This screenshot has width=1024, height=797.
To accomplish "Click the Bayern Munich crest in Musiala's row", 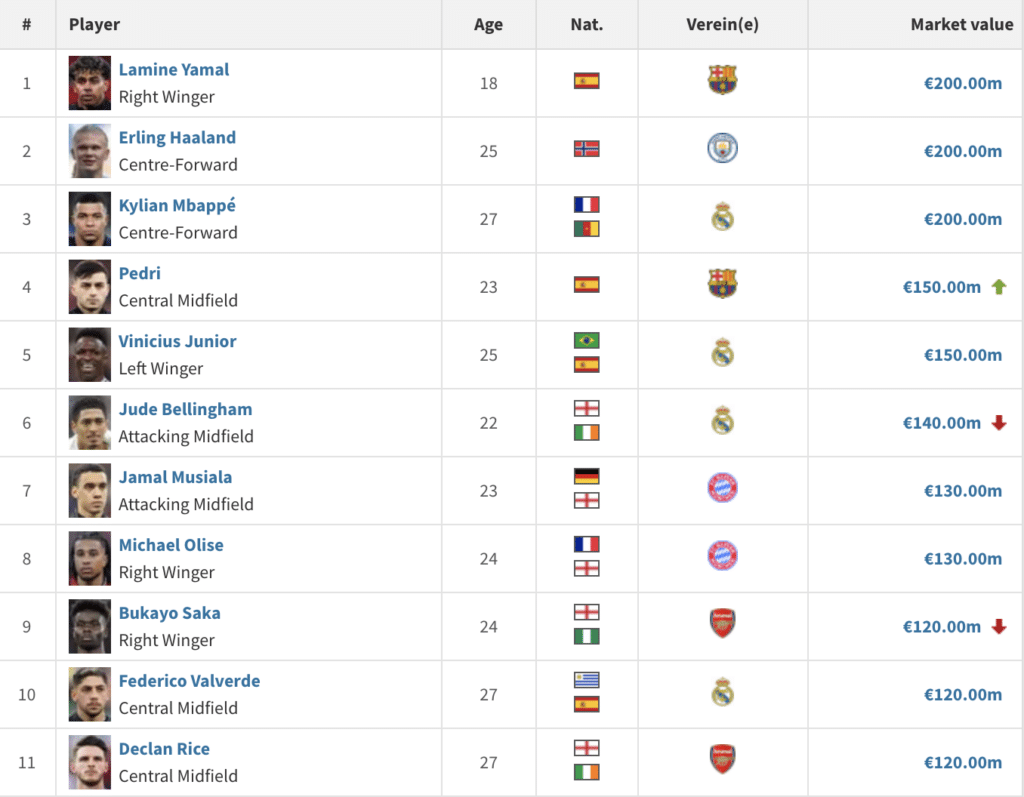I will point(722,489).
